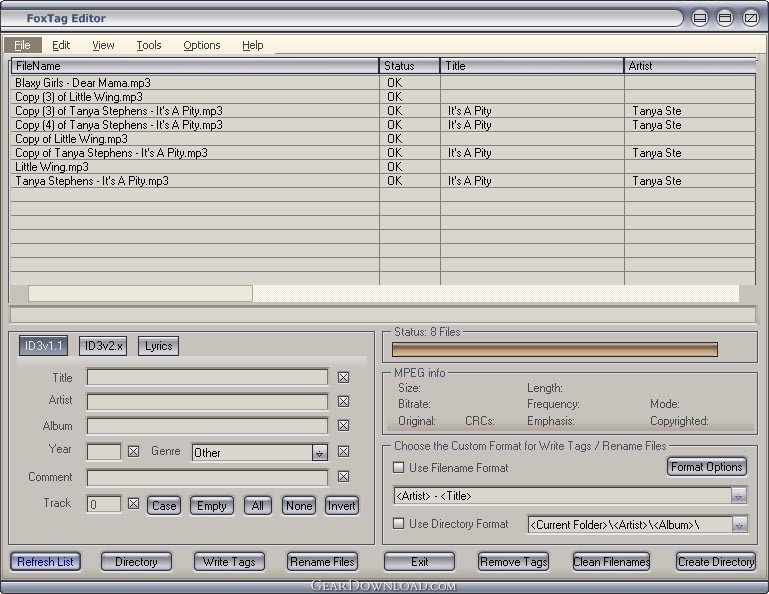Click the Empty button
769x594 pixels.
pos(212,506)
